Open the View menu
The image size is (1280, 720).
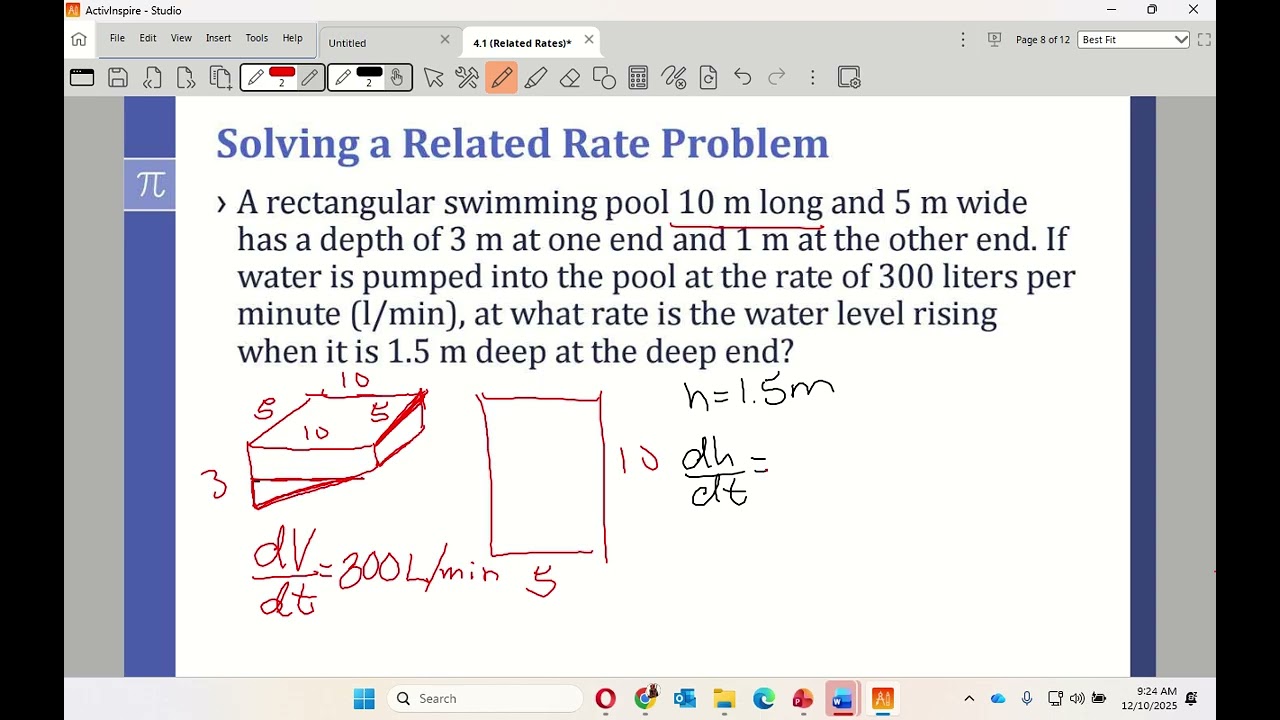tap(181, 38)
